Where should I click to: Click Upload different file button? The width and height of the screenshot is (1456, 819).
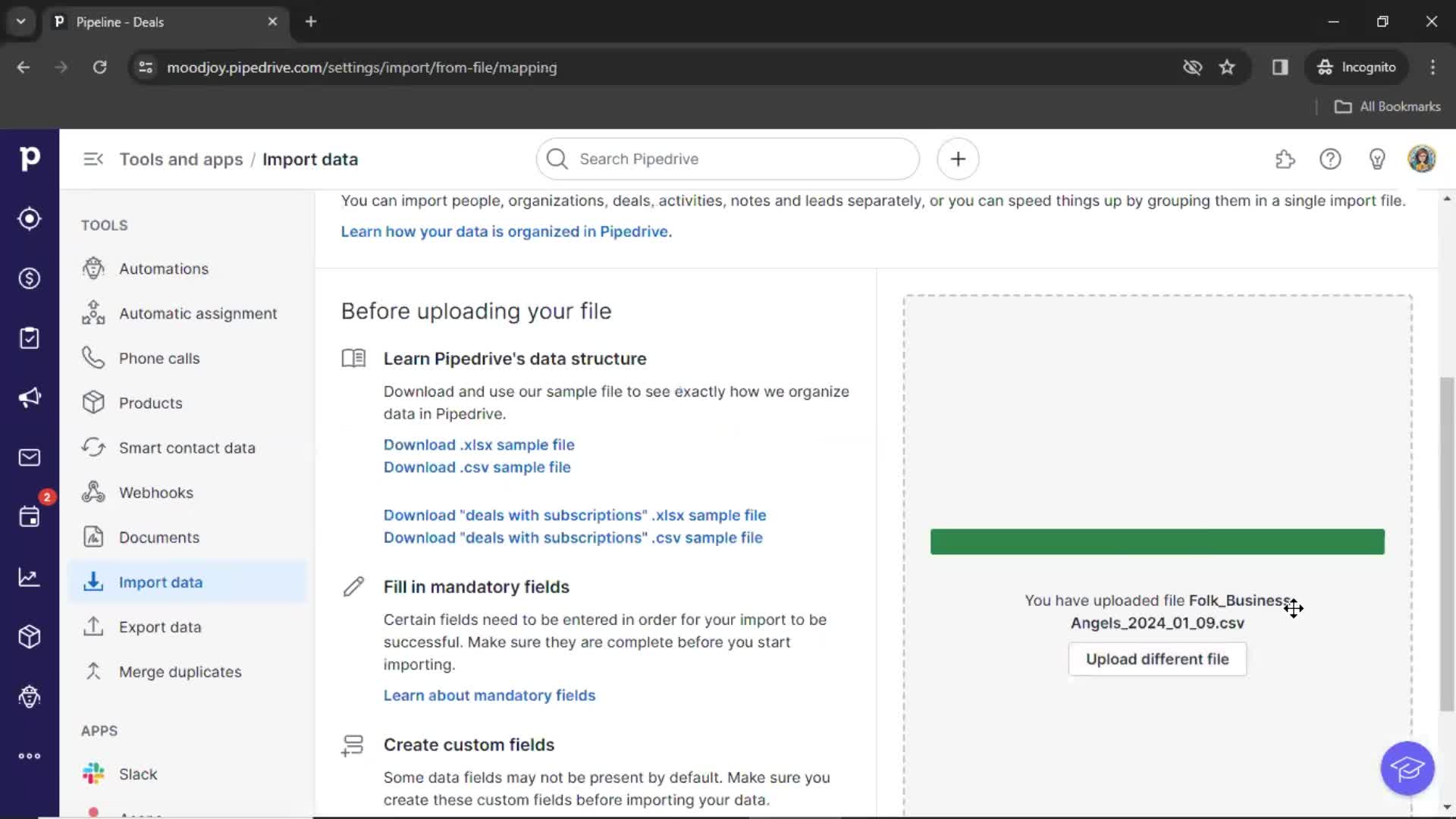[1157, 659]
